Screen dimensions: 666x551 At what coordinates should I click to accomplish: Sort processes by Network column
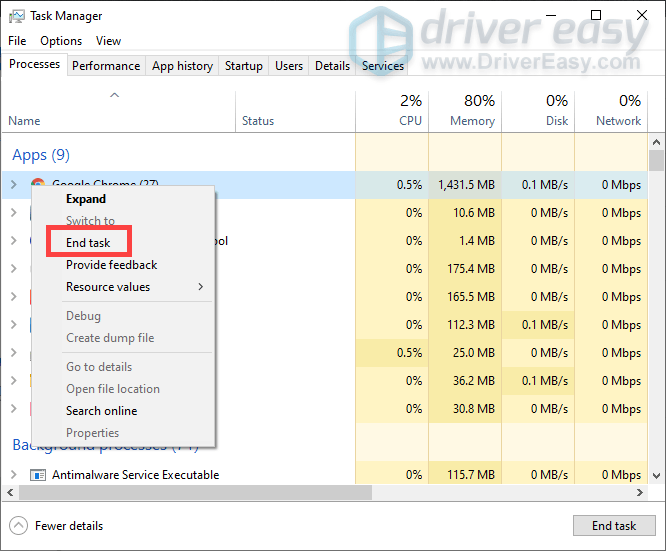tap(611, 111)
